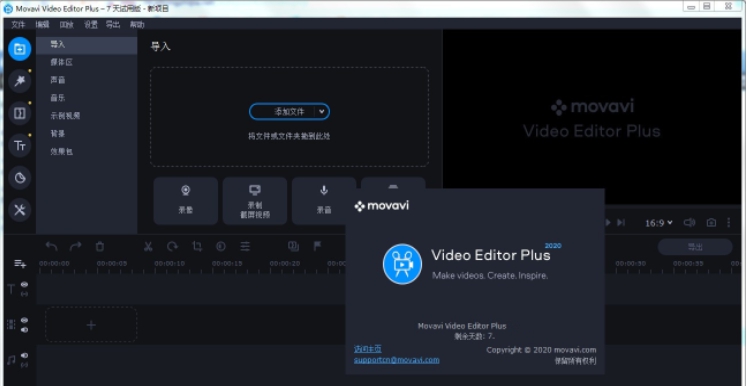Select the Split scissors tool
The height and width of the screenshot is (386, 747).
(148, 246)
